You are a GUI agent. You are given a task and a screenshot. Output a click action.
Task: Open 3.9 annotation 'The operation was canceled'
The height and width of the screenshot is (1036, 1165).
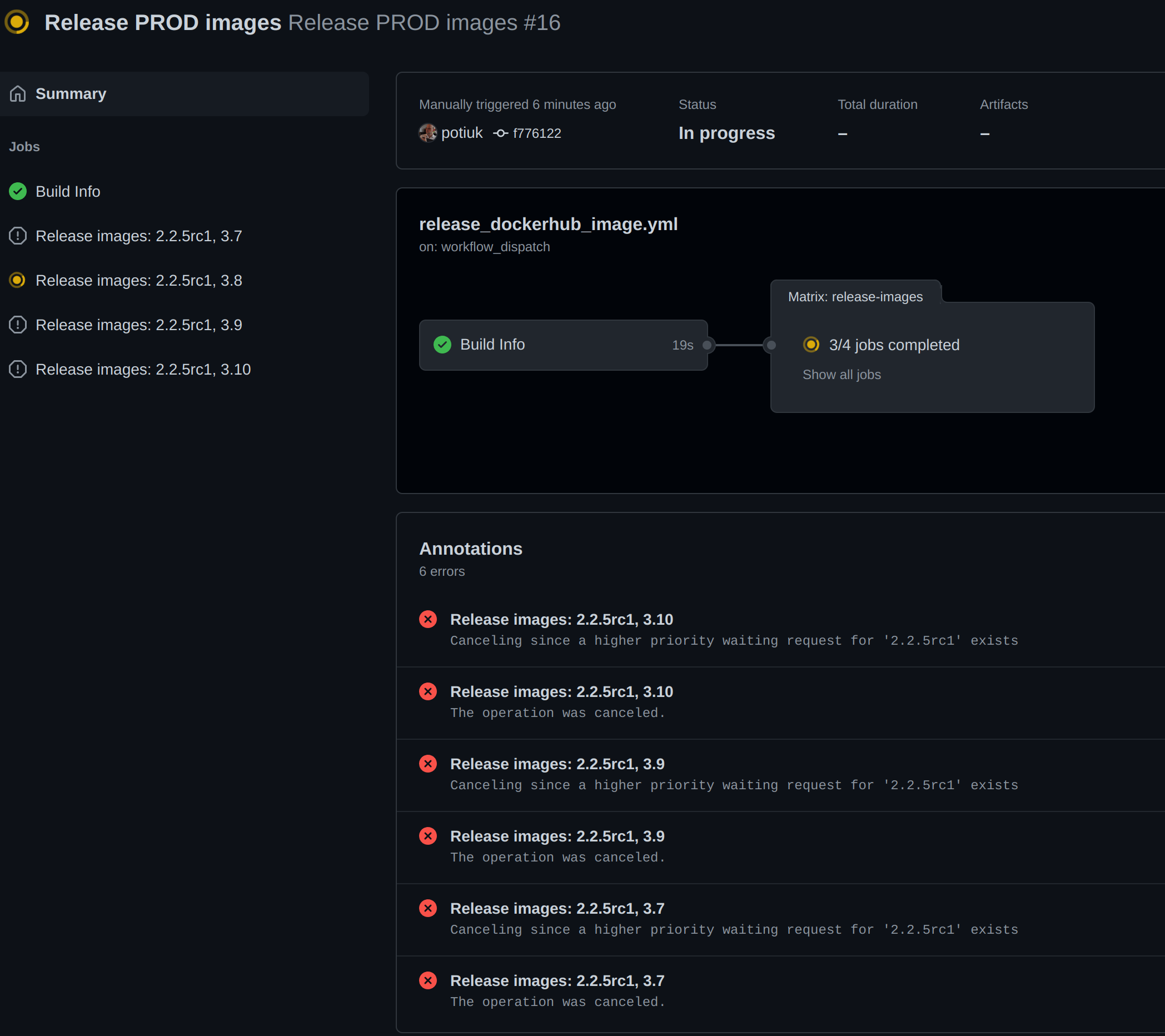pos(557,836)
